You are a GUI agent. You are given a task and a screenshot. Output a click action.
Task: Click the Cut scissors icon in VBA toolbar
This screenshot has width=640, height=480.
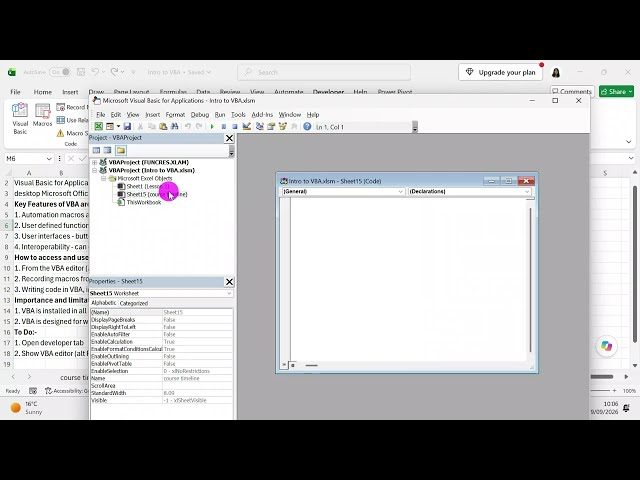pyautogui.click(x=140, y=127)
